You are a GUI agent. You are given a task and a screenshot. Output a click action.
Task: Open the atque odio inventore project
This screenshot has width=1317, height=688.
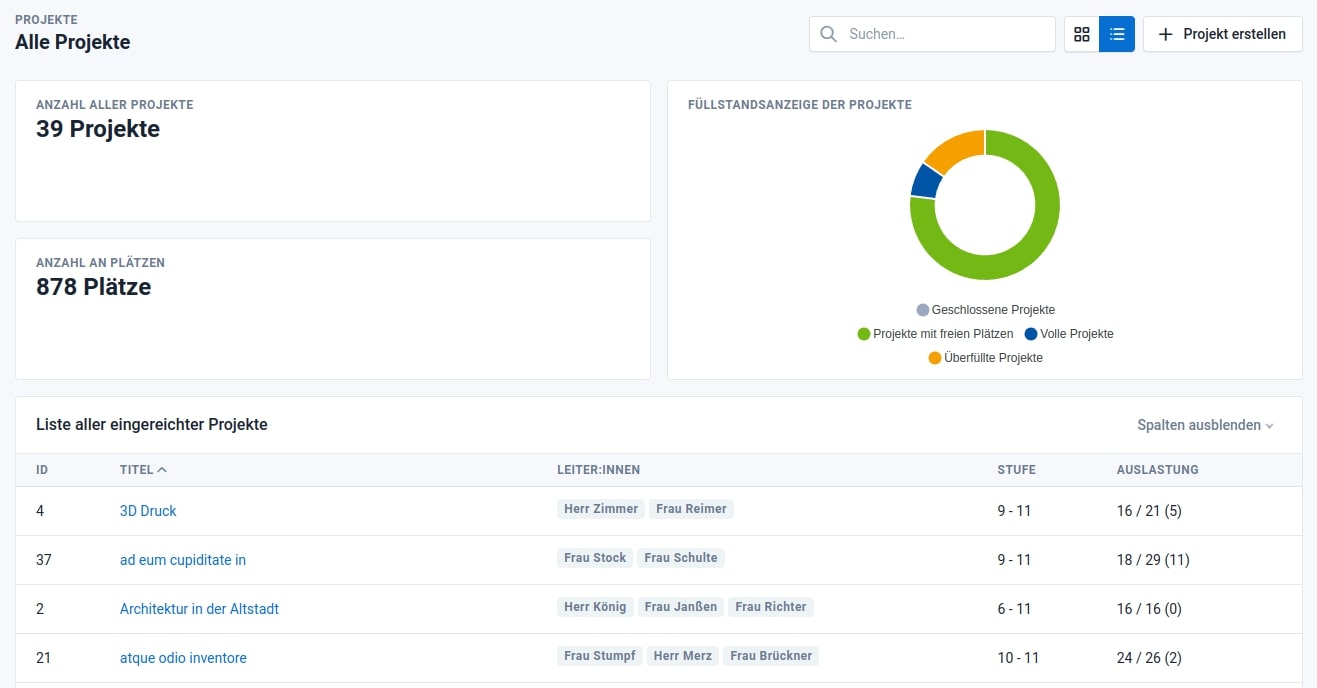[183, 658]
